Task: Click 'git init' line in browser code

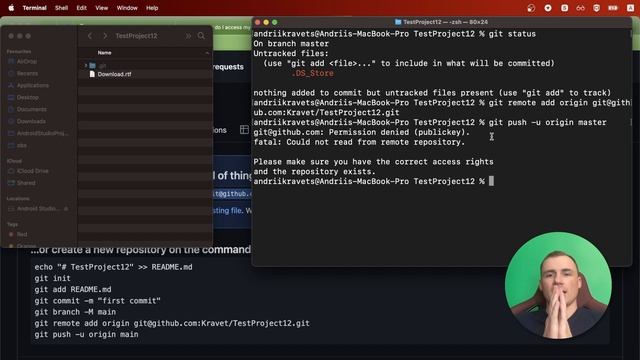Action: click(52, 278)
